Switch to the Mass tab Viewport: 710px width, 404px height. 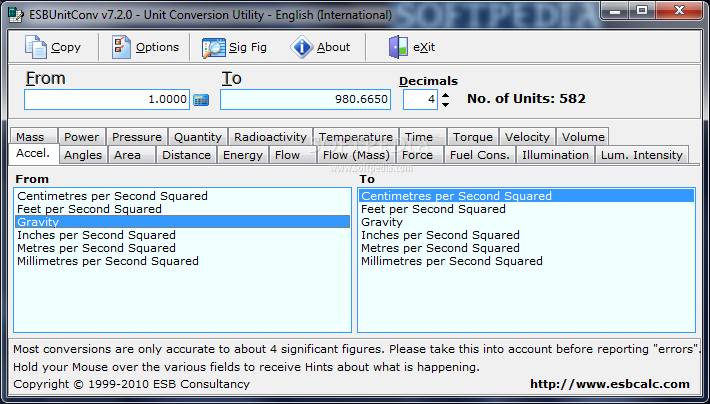click(33, 137)
